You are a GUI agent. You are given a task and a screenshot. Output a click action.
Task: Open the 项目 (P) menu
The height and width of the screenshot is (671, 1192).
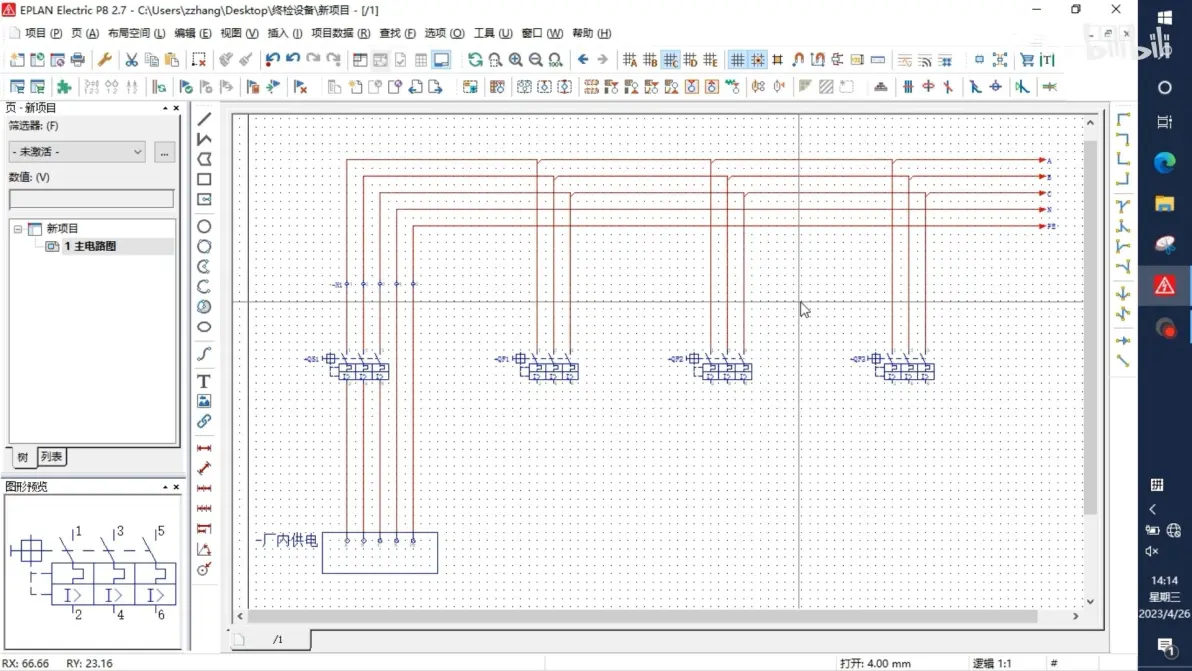pyautogui.click(x=43, y=33)
